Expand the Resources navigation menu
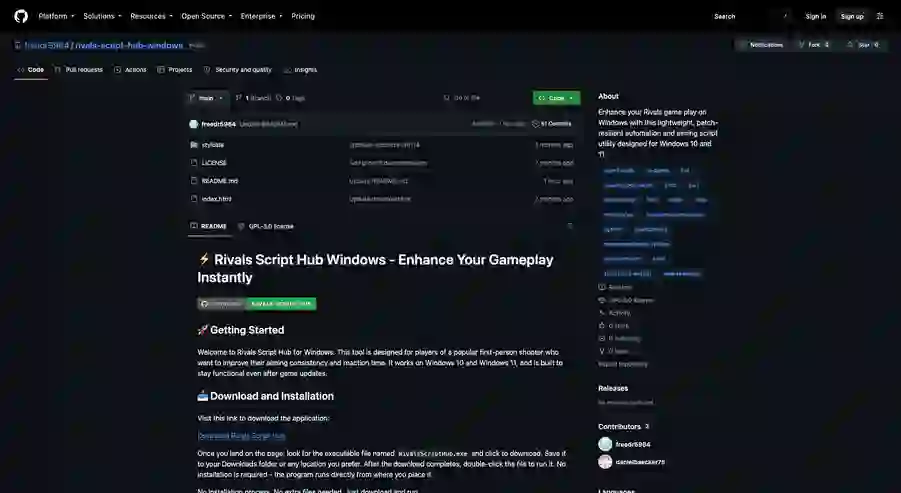The width and height of the screenshot is (901, 493). 151,16
